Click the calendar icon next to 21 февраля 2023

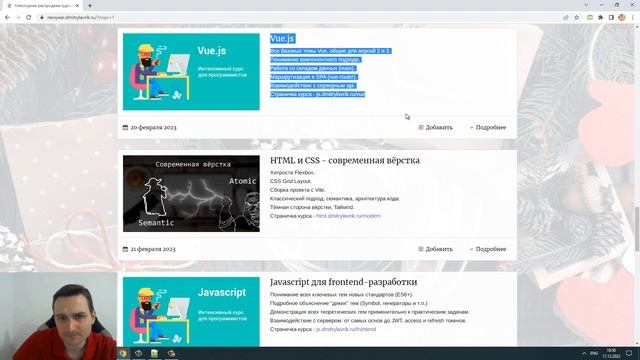(125, 249)
